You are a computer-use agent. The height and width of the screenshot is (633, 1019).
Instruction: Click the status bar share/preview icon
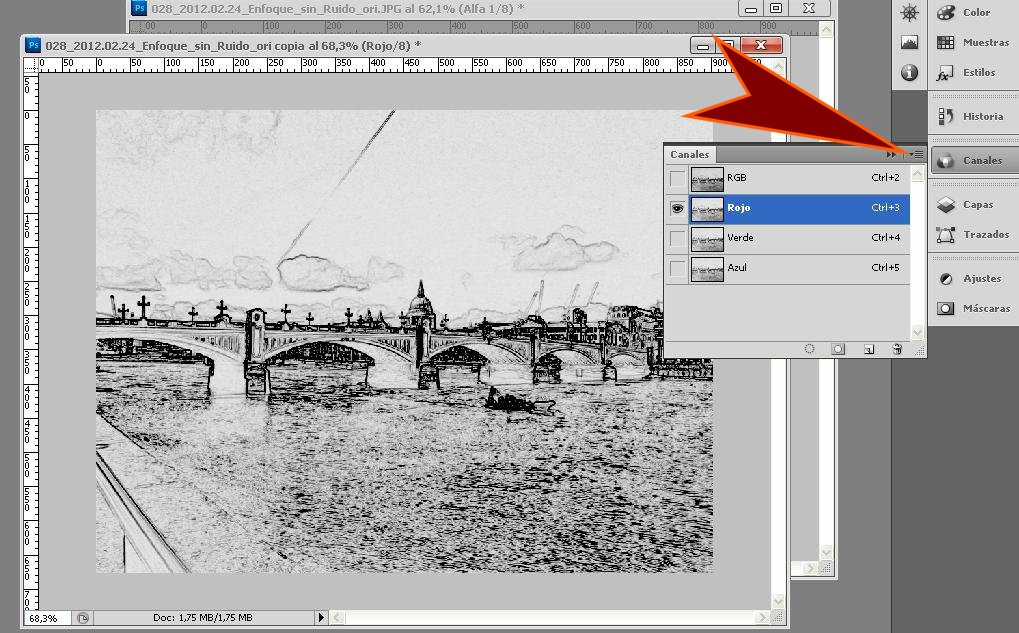tap(83, 618)
